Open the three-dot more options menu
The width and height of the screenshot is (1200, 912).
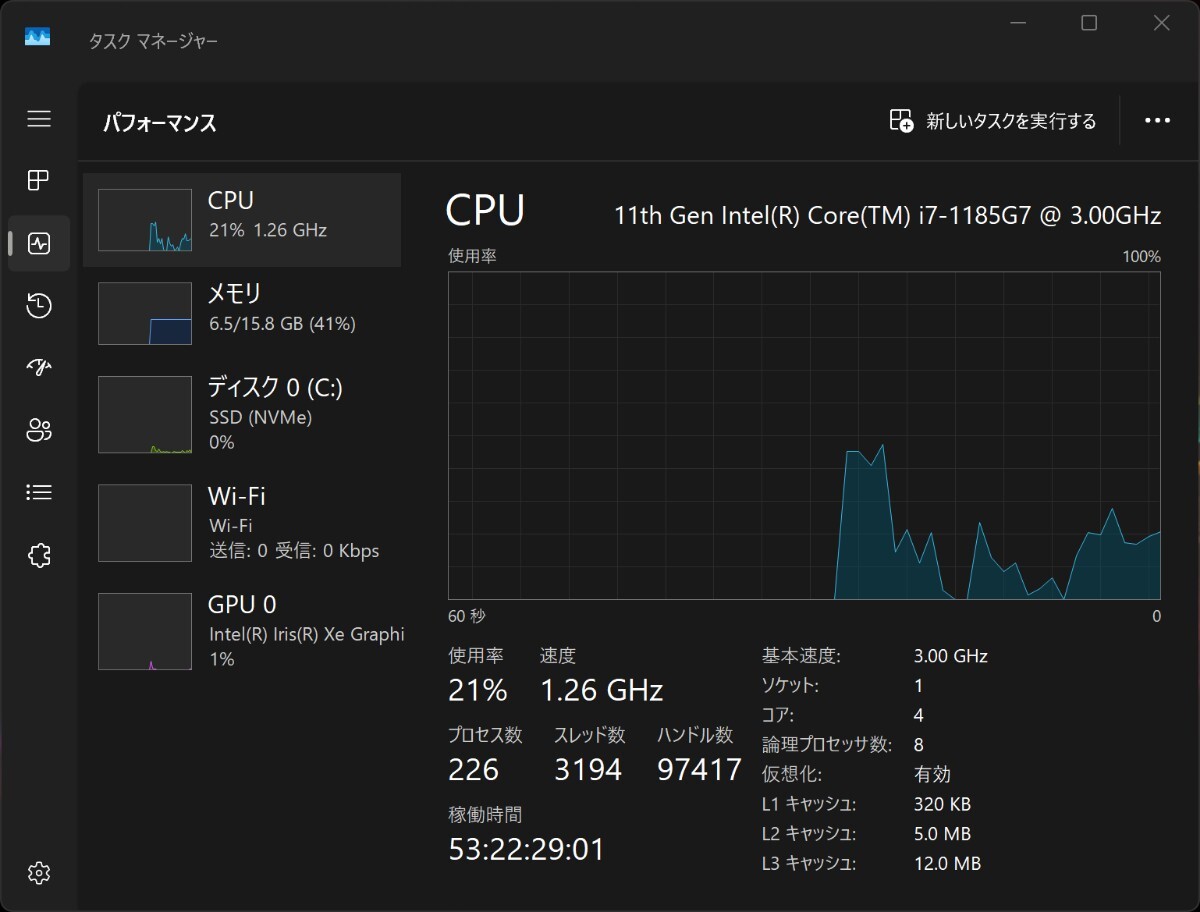pyautogui.click(x=1157, y=121)
